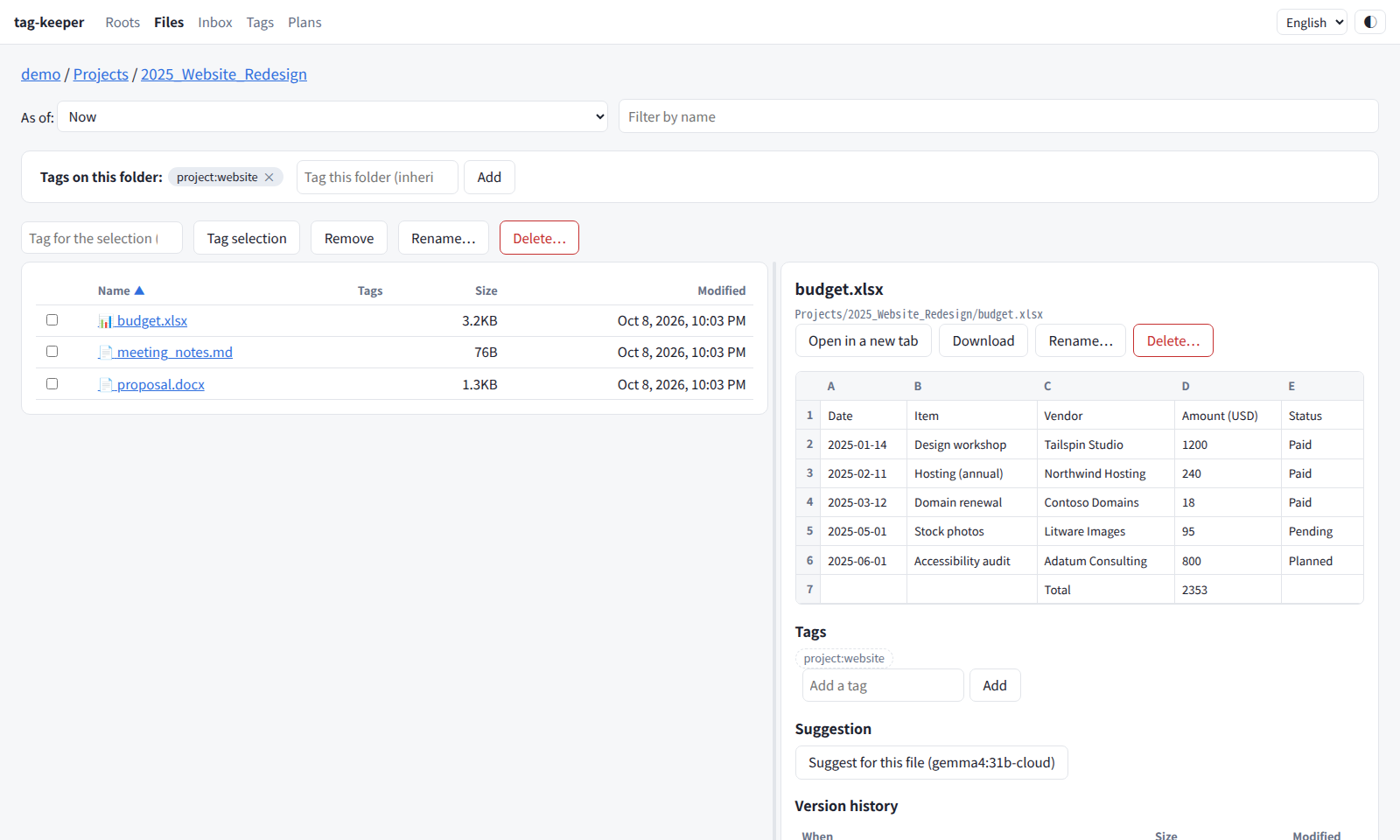Select cell 'Tailspin Studio' in preview
The image size is (1400, 840).
pyautogui.click(x=1105, y=444)
